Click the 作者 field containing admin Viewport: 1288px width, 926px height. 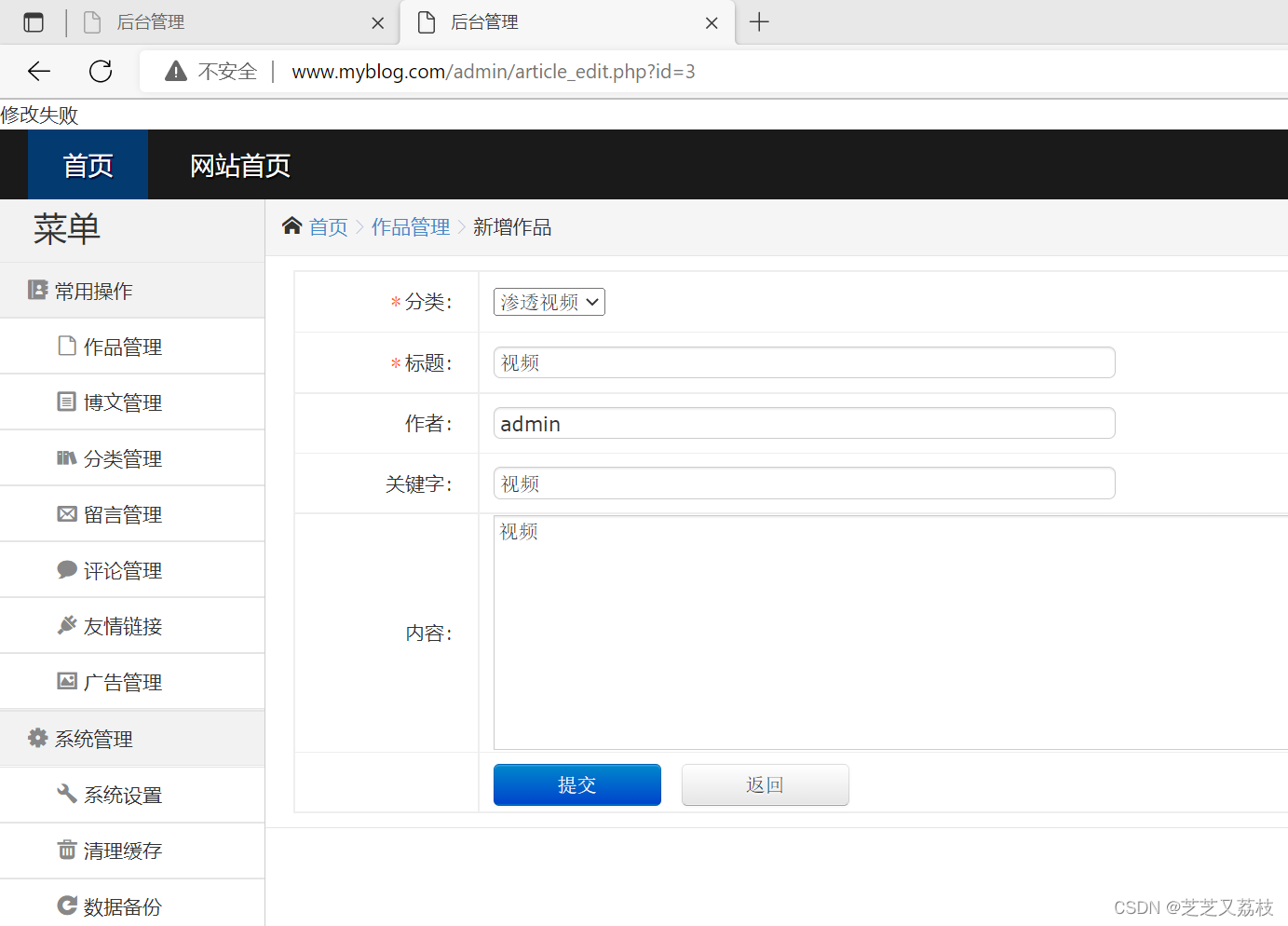[805, 423]
